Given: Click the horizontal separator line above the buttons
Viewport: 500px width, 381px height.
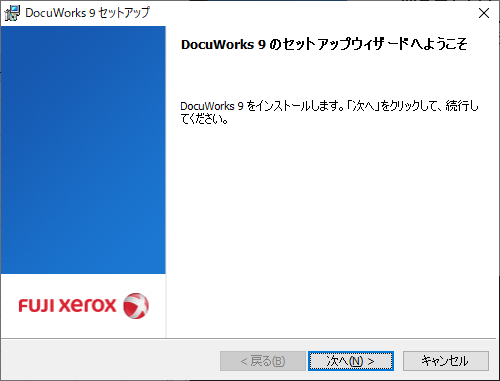Looking at the screenshot, I should coord(249,339).
